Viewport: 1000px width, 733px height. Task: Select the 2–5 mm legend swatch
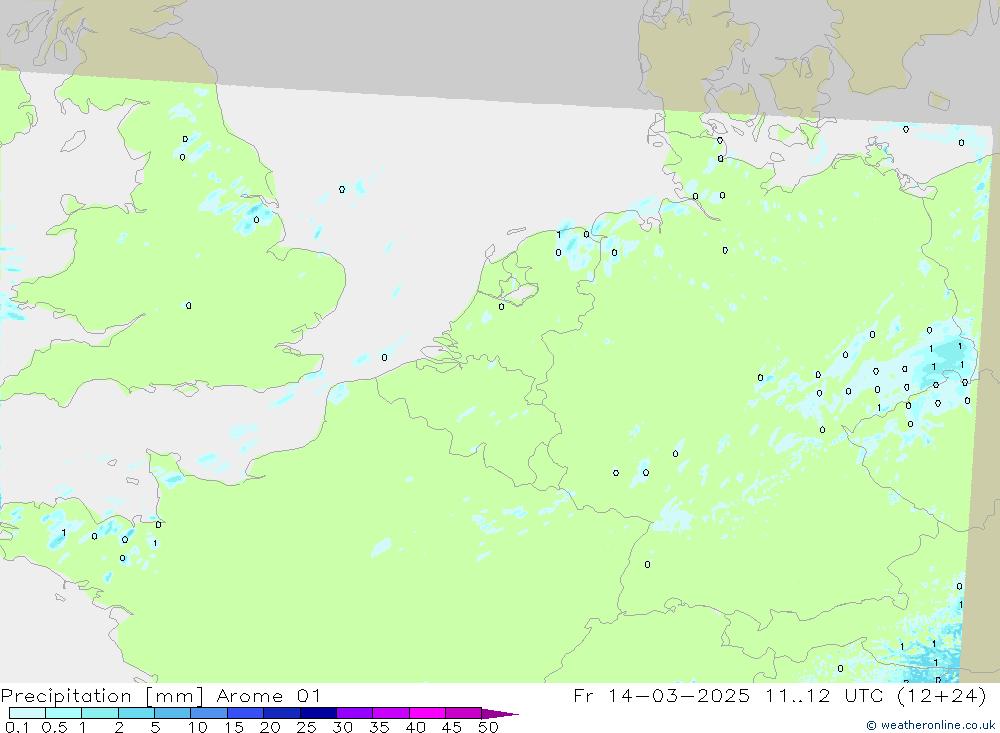click(x=136, y=713)
